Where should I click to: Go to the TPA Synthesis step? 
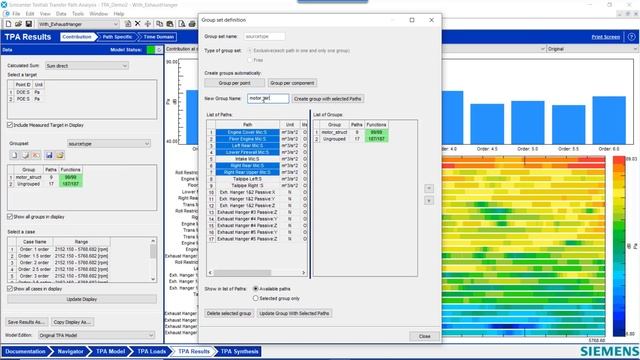click(x=239, y=351)
